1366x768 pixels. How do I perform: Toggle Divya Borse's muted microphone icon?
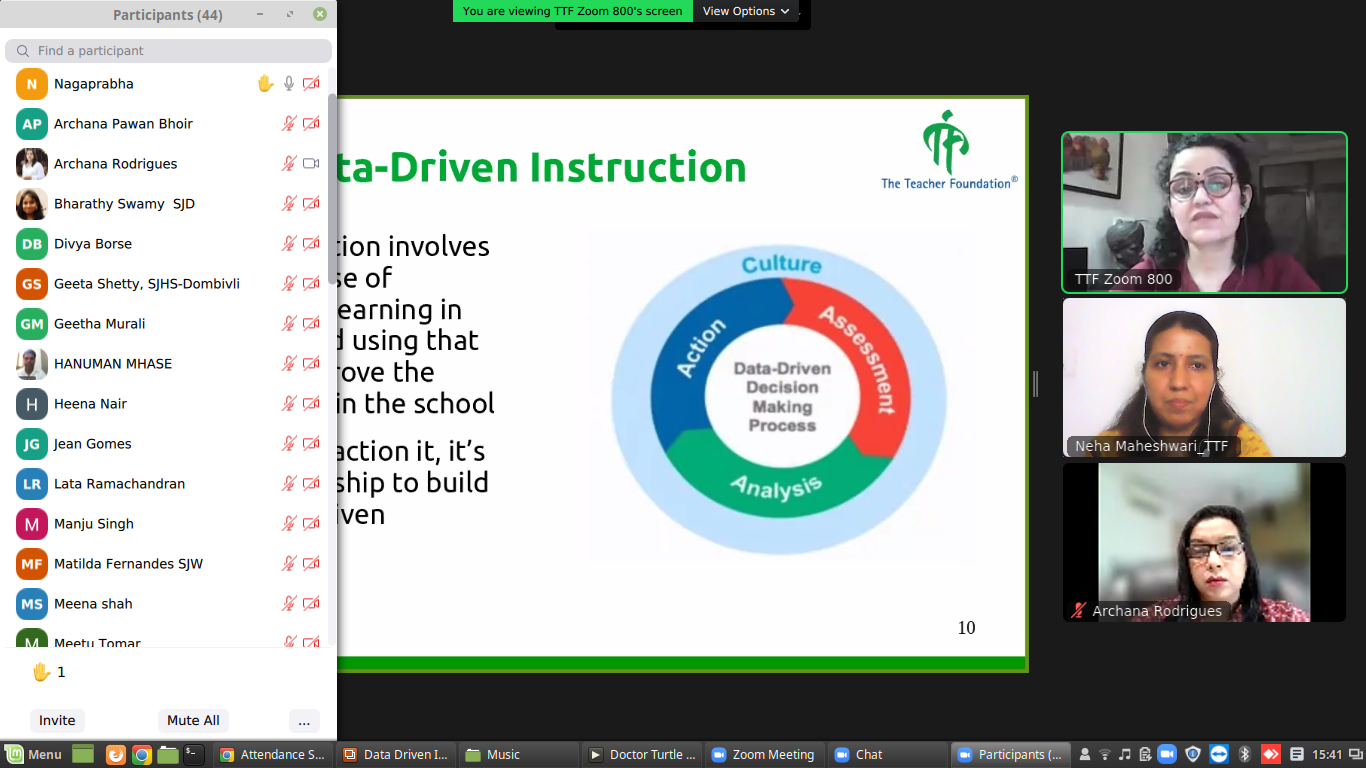click(289, 244)
